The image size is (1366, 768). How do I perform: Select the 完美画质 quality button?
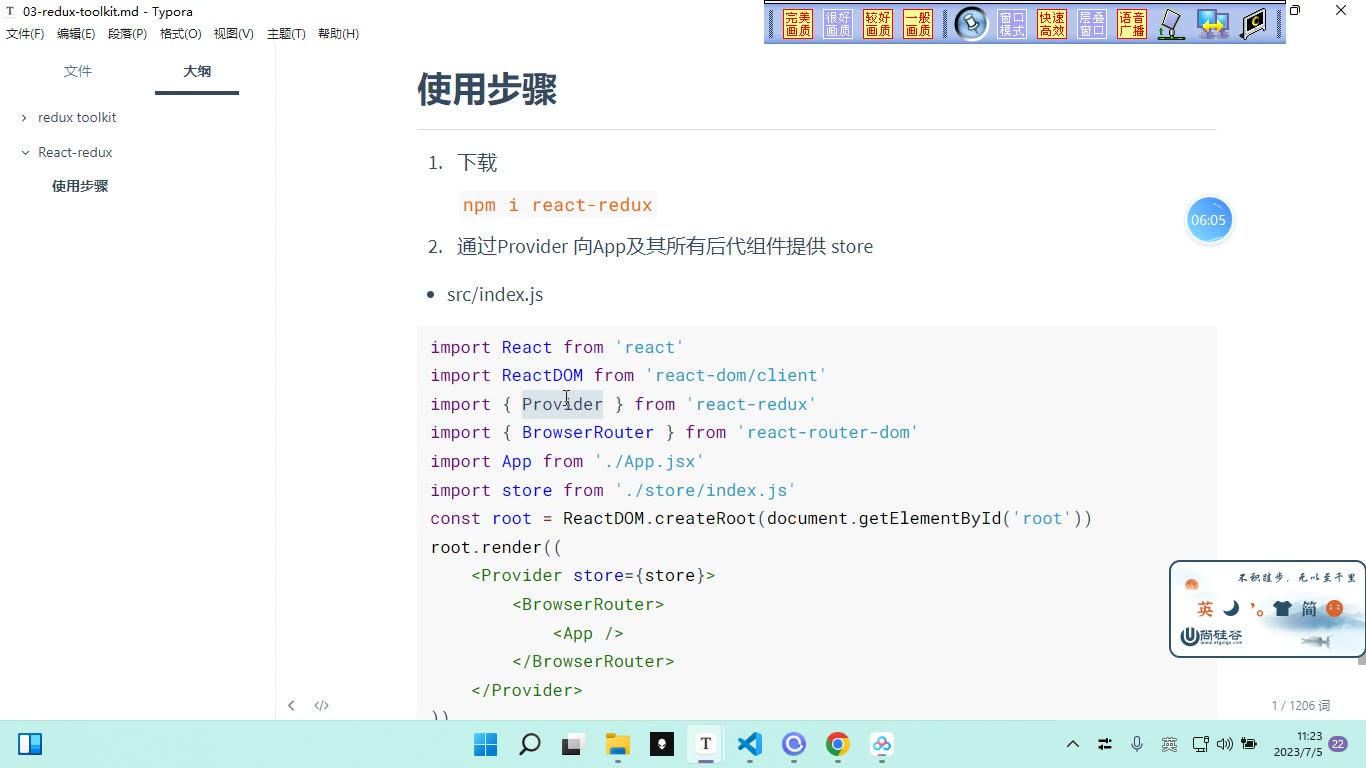(798, 24)
